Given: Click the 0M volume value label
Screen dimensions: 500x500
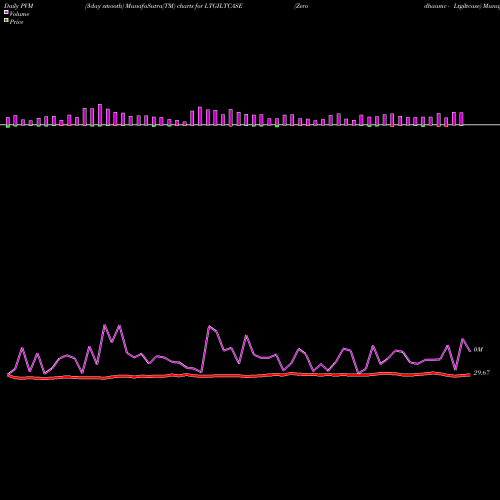Looking at the screenshot, I should (x=478, y=350).
